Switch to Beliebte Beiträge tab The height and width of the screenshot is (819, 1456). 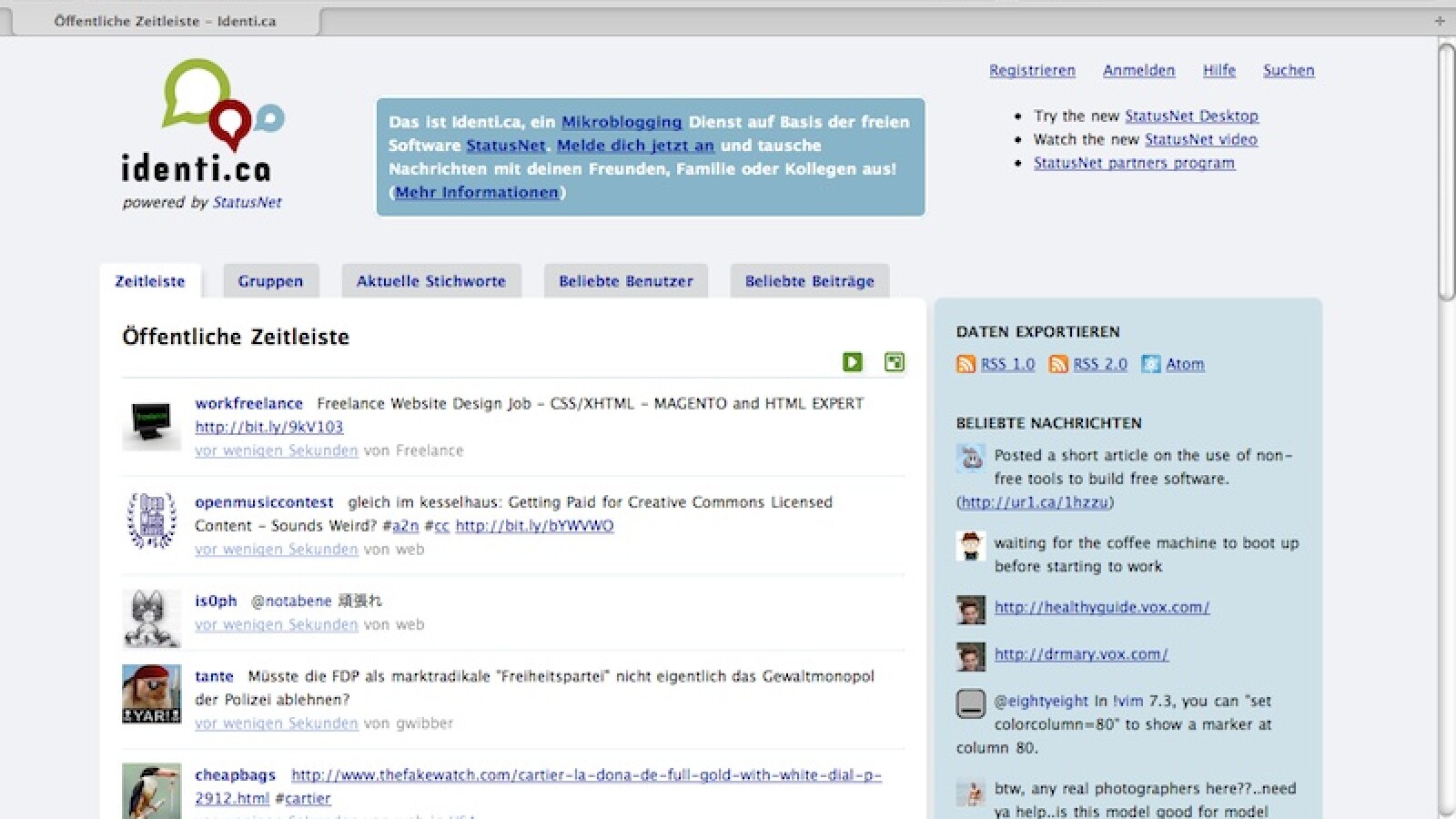810,281
